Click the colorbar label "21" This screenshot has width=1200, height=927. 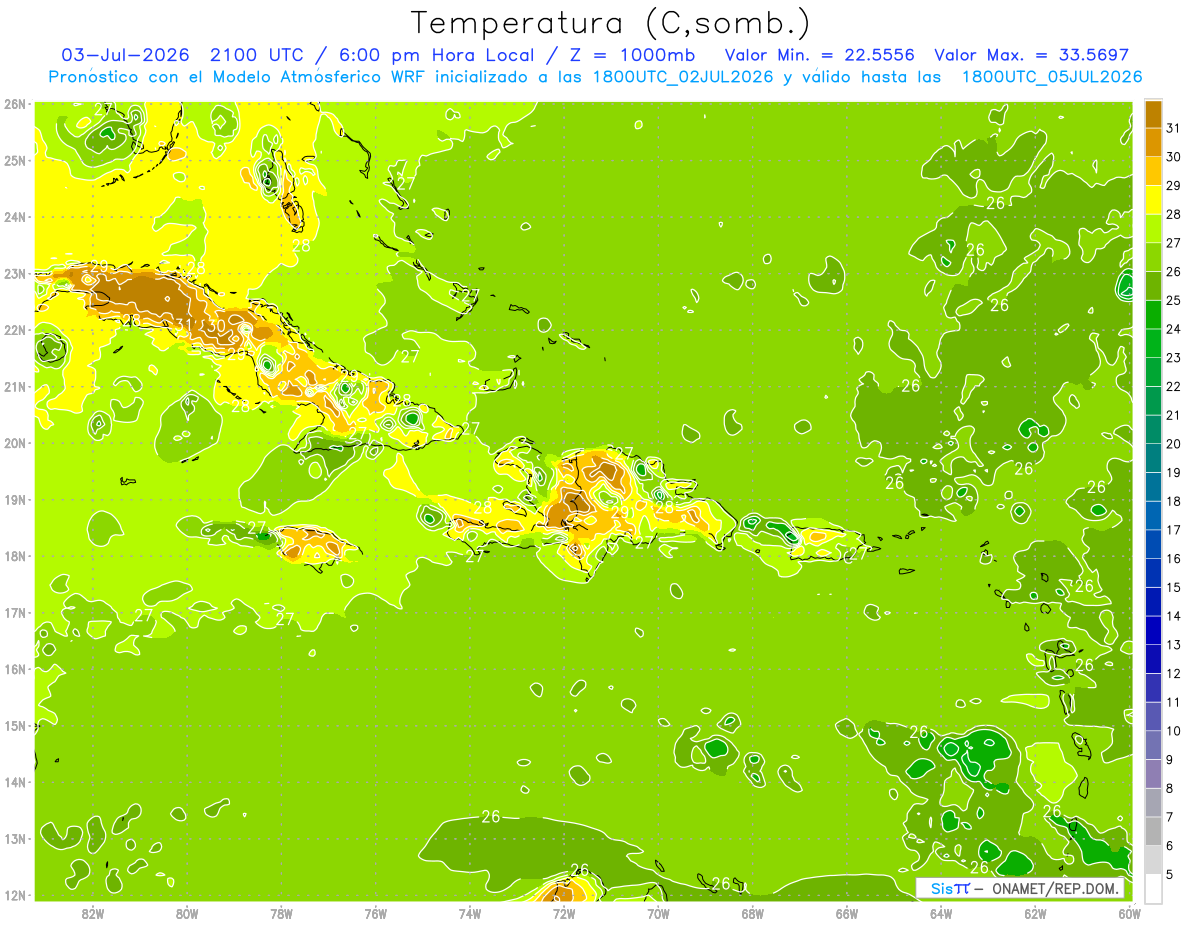1173,415
